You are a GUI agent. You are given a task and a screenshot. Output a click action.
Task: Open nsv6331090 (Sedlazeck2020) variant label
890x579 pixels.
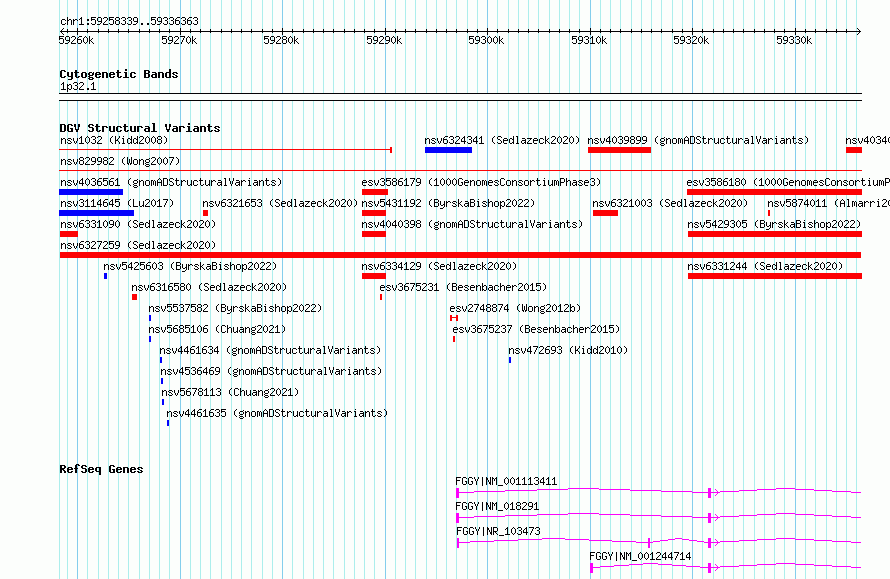[138, 224]
